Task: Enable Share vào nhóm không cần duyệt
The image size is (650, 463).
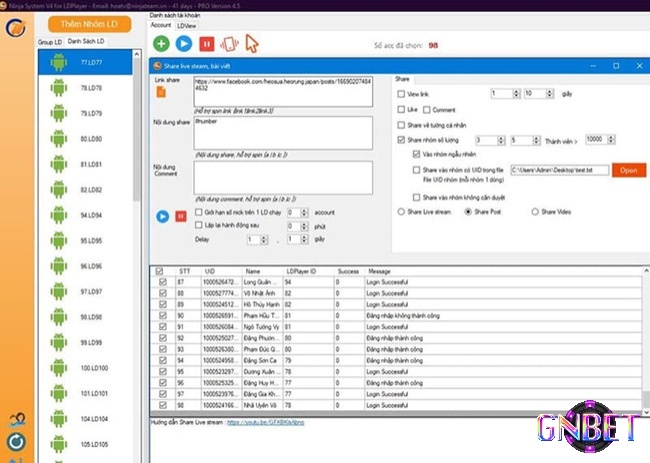Action: 416,197
